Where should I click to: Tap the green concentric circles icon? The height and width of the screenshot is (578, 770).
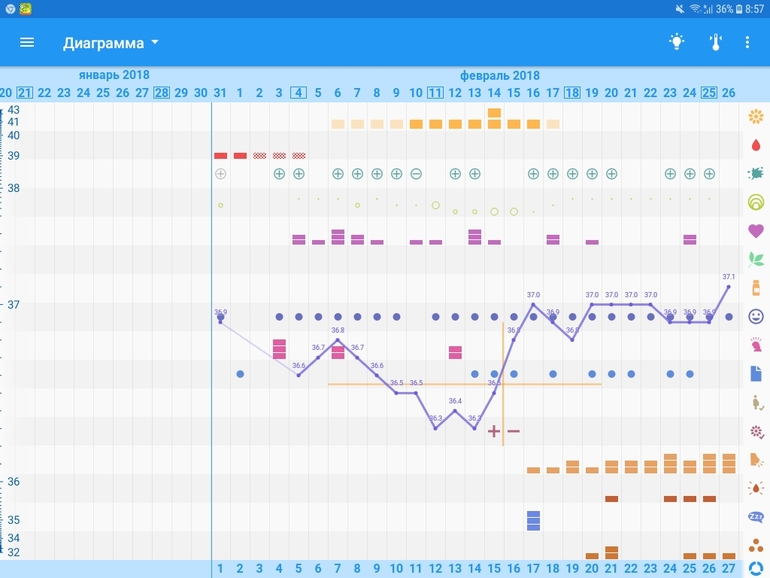pos(756,202)
